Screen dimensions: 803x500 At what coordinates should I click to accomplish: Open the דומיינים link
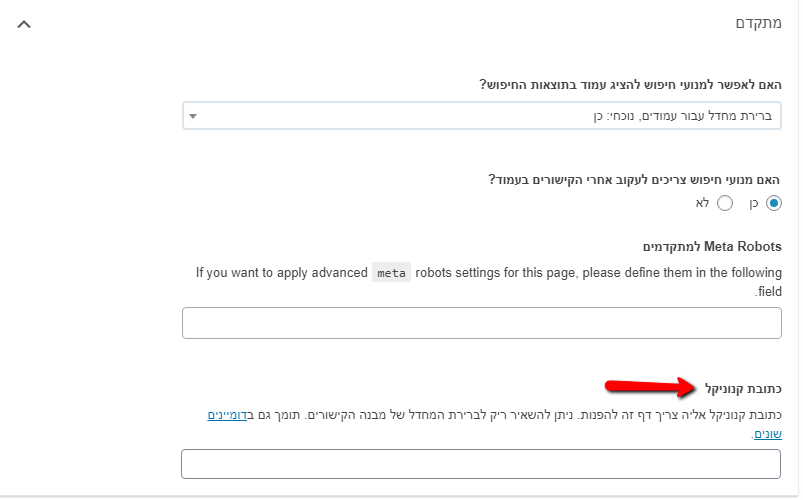[x=231, y=414]
